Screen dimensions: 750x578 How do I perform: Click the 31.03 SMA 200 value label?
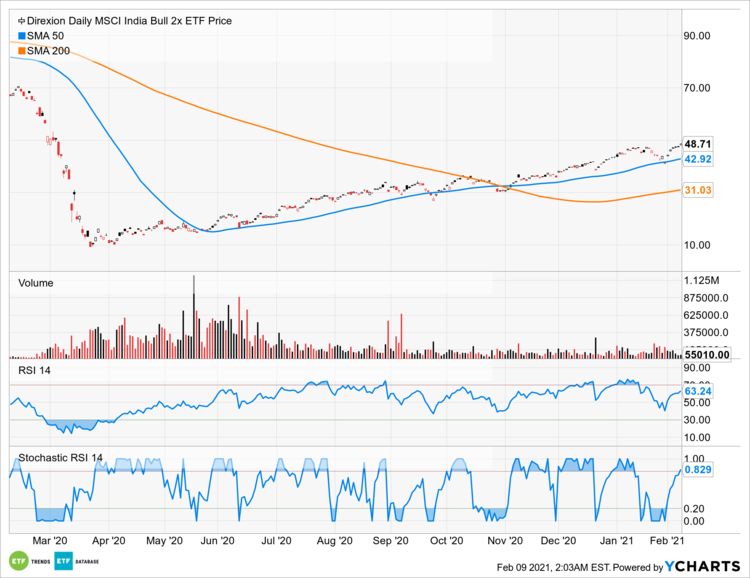[x=697, y=190]
